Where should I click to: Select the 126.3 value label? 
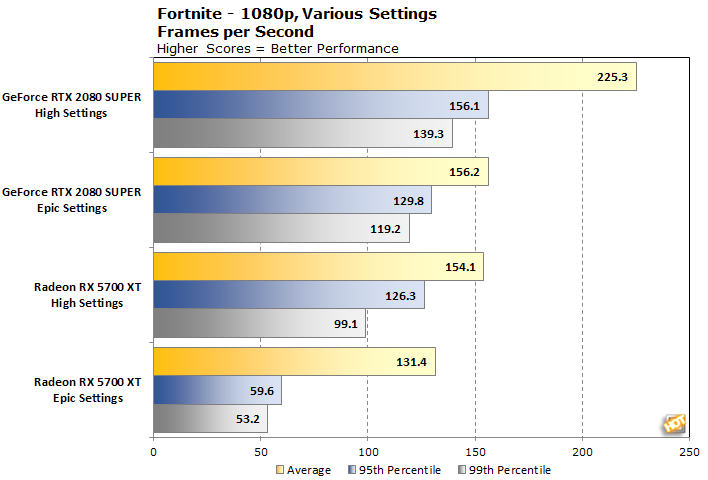pyautogui.click(x=400, y=296)
